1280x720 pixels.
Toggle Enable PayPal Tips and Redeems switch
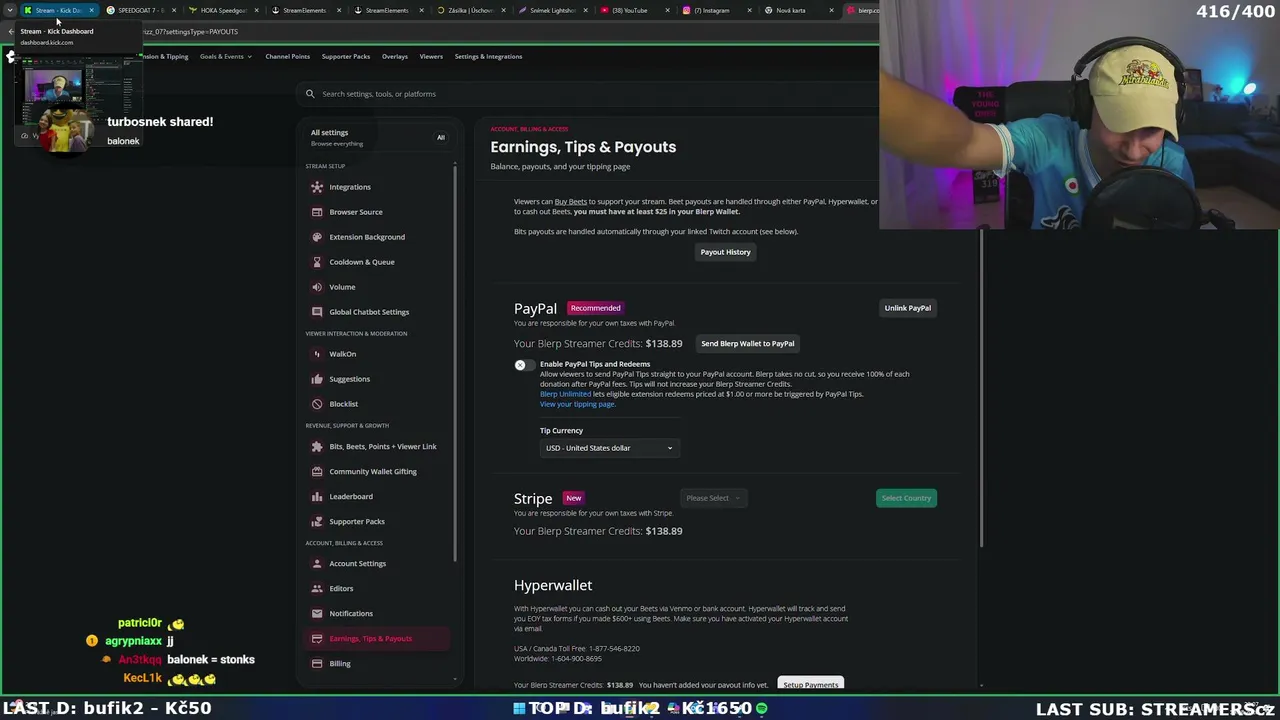524,365
